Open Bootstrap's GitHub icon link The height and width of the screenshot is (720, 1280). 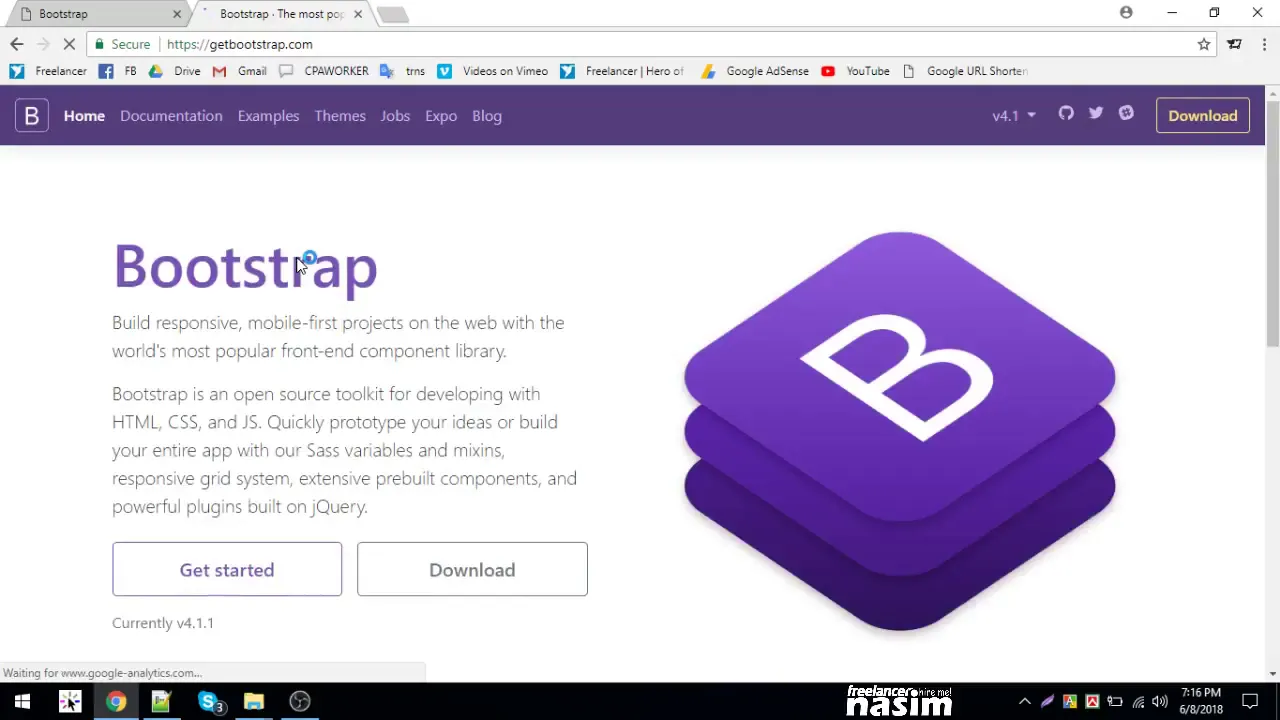coord(1066,114)
